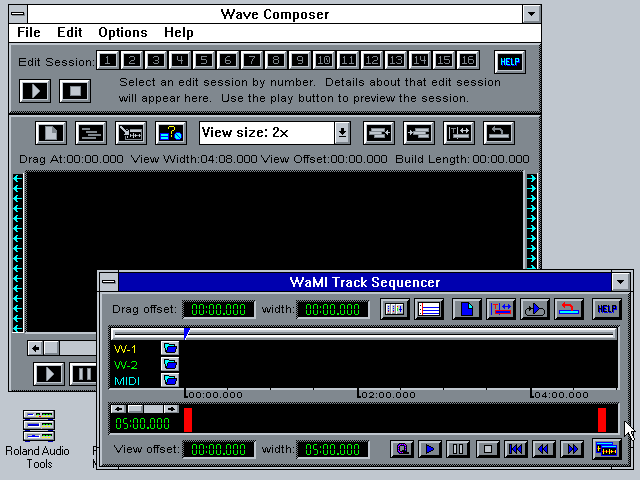Open the Help menu in Wave Composer
640x480 pixels.
tap(178, 32)
